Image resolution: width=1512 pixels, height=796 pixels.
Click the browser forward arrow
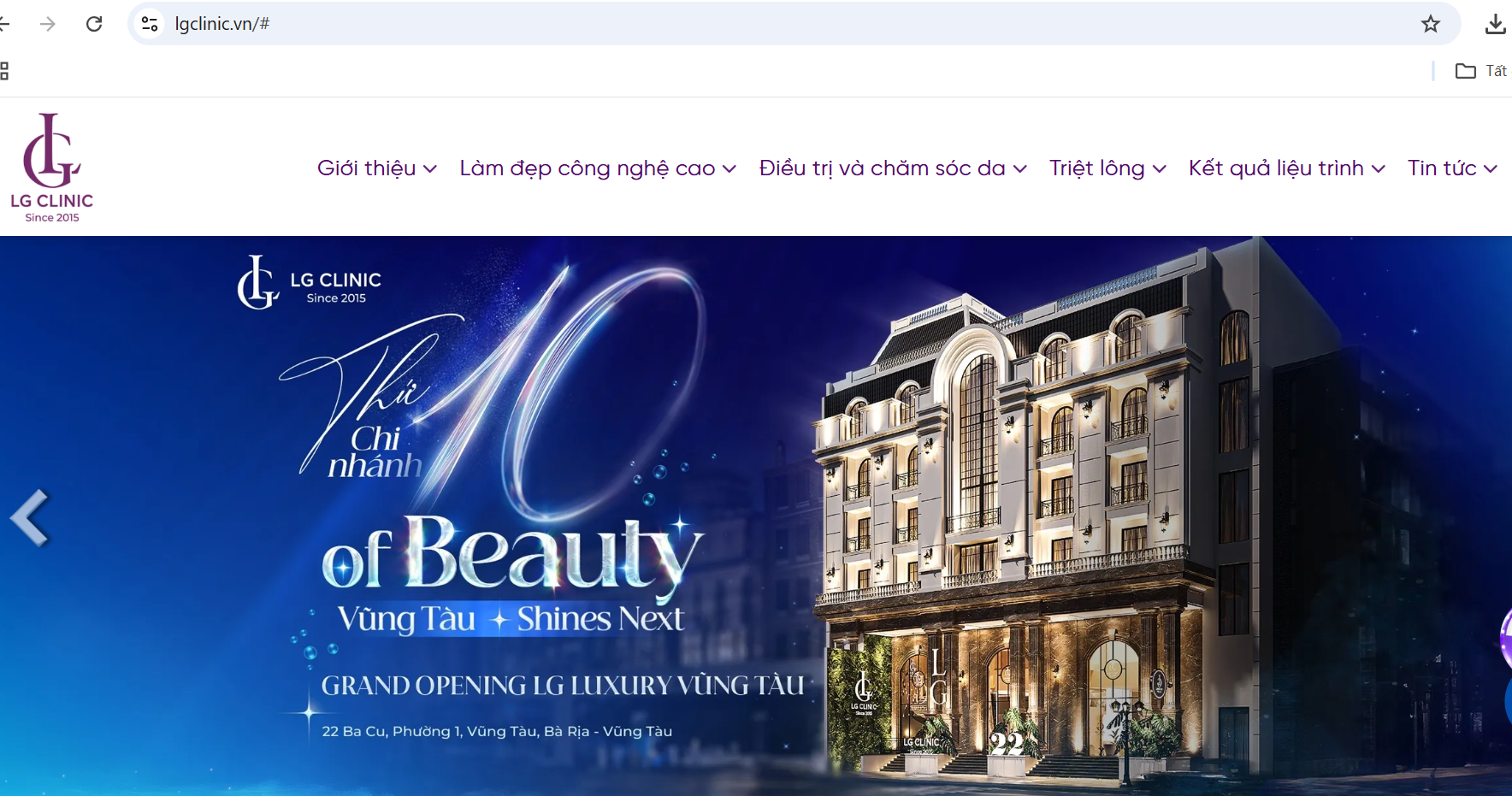click(x=48, y=24)
